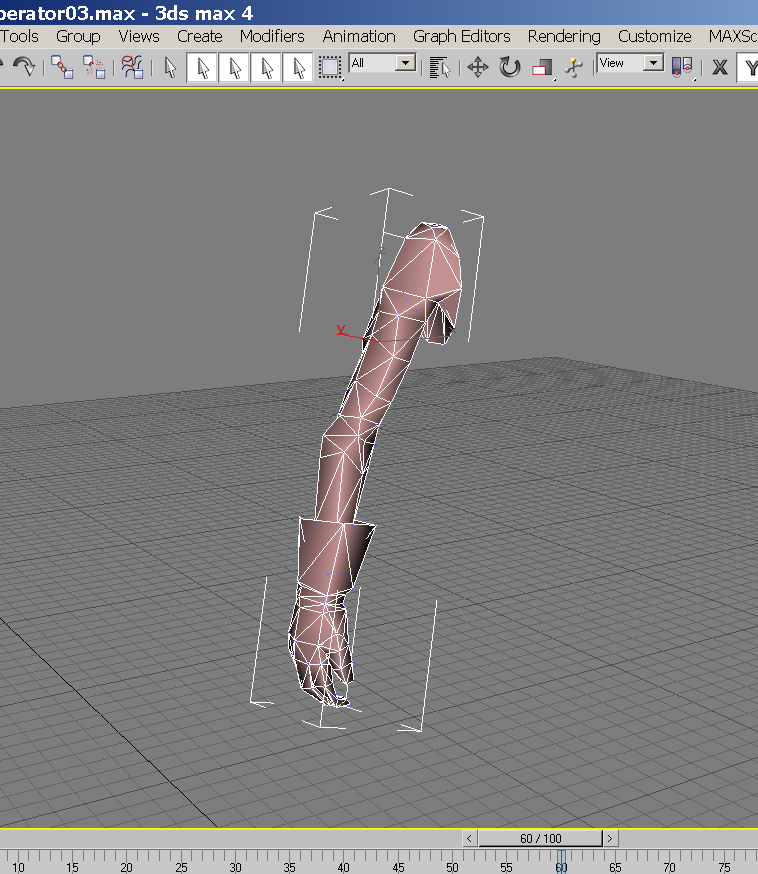Activate the Select and Rotate tool
Image resolution: width=758 pixels, height=874 pixels.
coord(510,67)
